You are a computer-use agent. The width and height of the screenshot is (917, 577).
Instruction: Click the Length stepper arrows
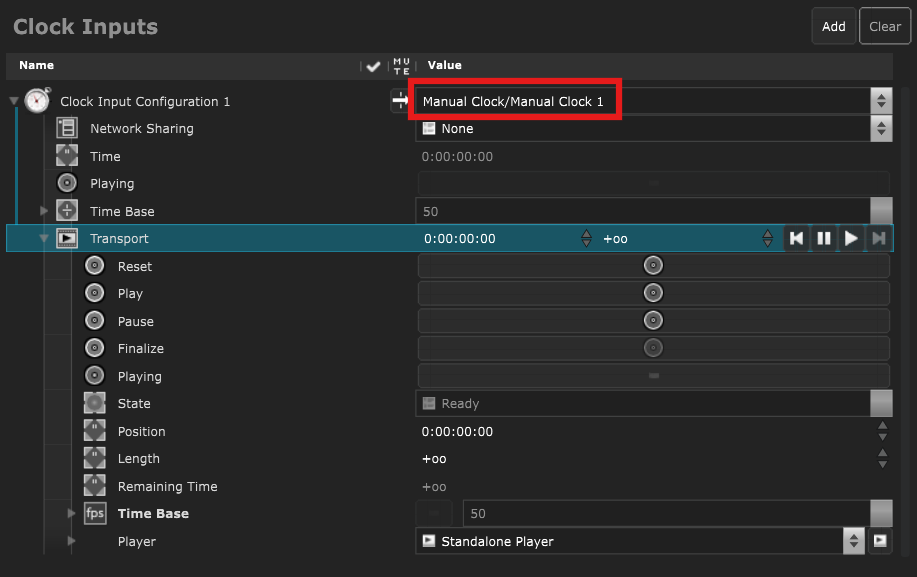pos(882,459)
